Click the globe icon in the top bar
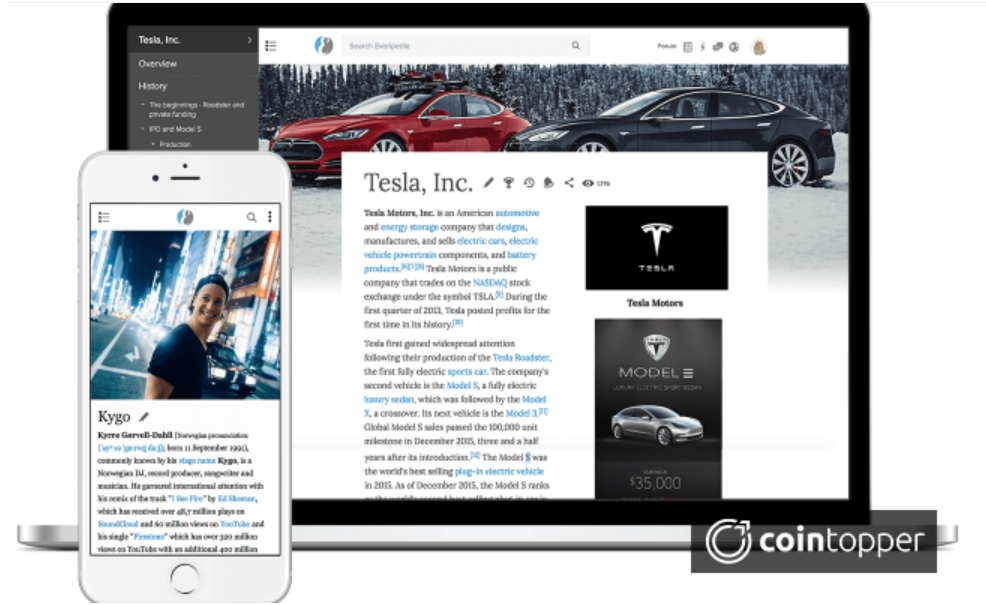This screenshot has width=986, height=605. [735, 46]
